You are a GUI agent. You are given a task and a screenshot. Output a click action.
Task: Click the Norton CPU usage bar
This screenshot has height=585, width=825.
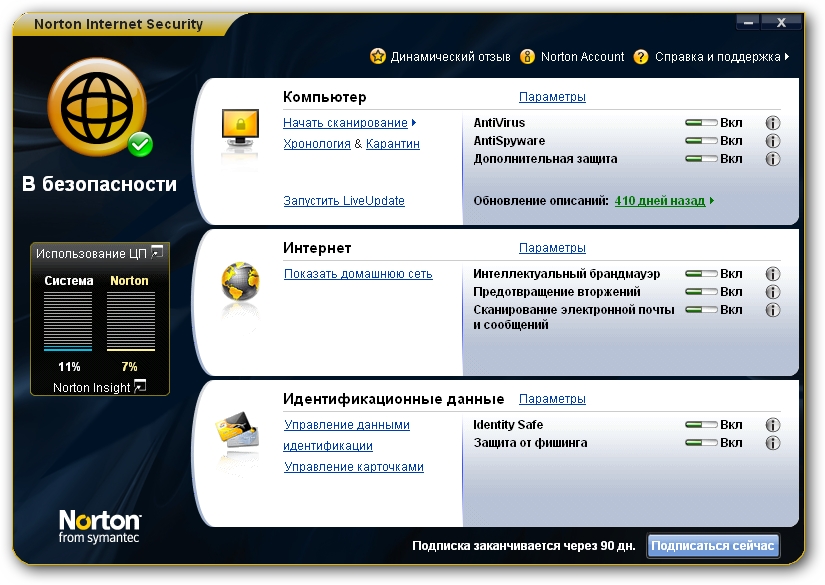131,321
